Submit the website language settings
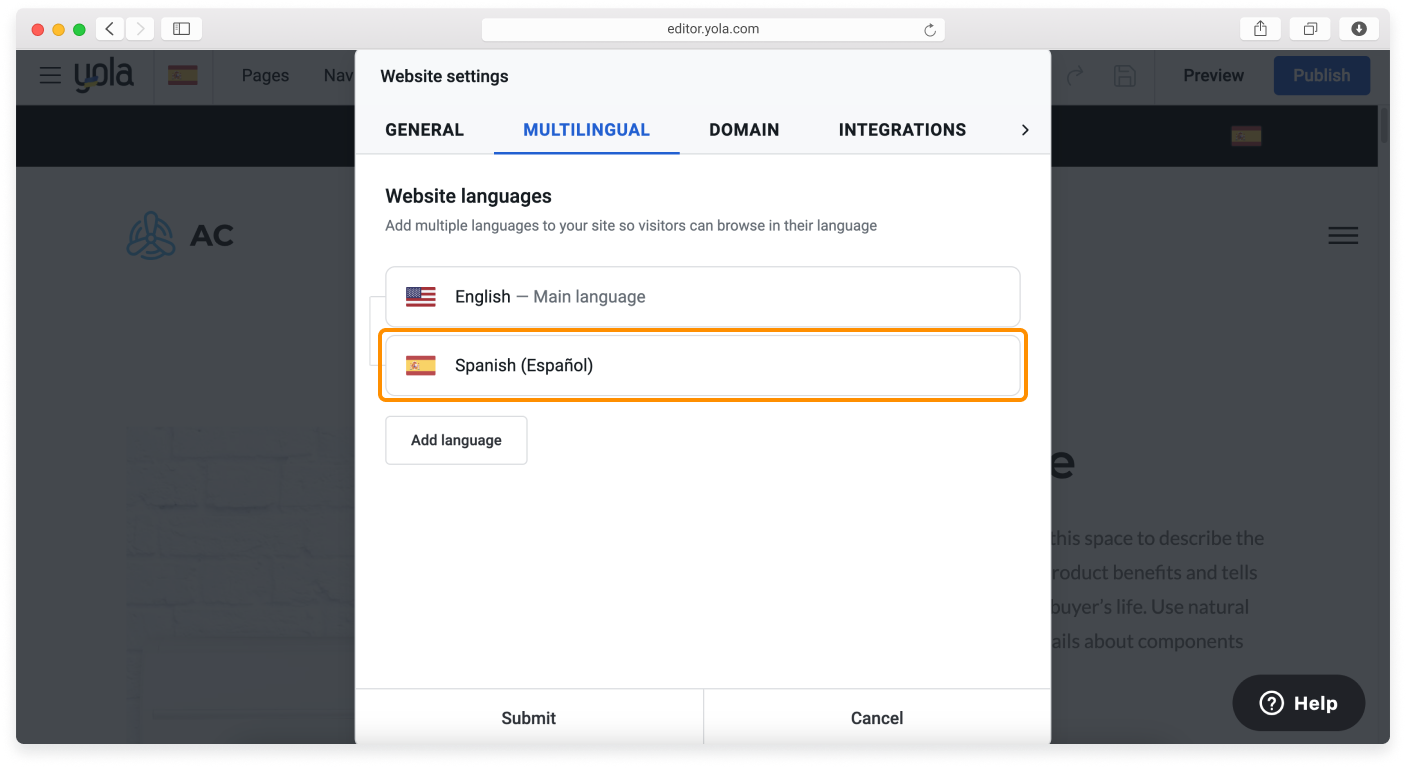The height and width of the screenshot is (768, 1406). coord(529,718)
